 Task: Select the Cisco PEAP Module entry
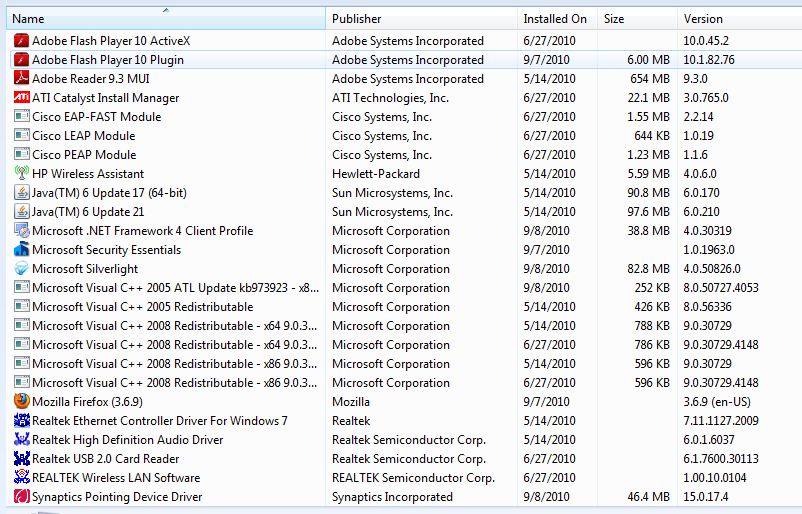point(84,154)
